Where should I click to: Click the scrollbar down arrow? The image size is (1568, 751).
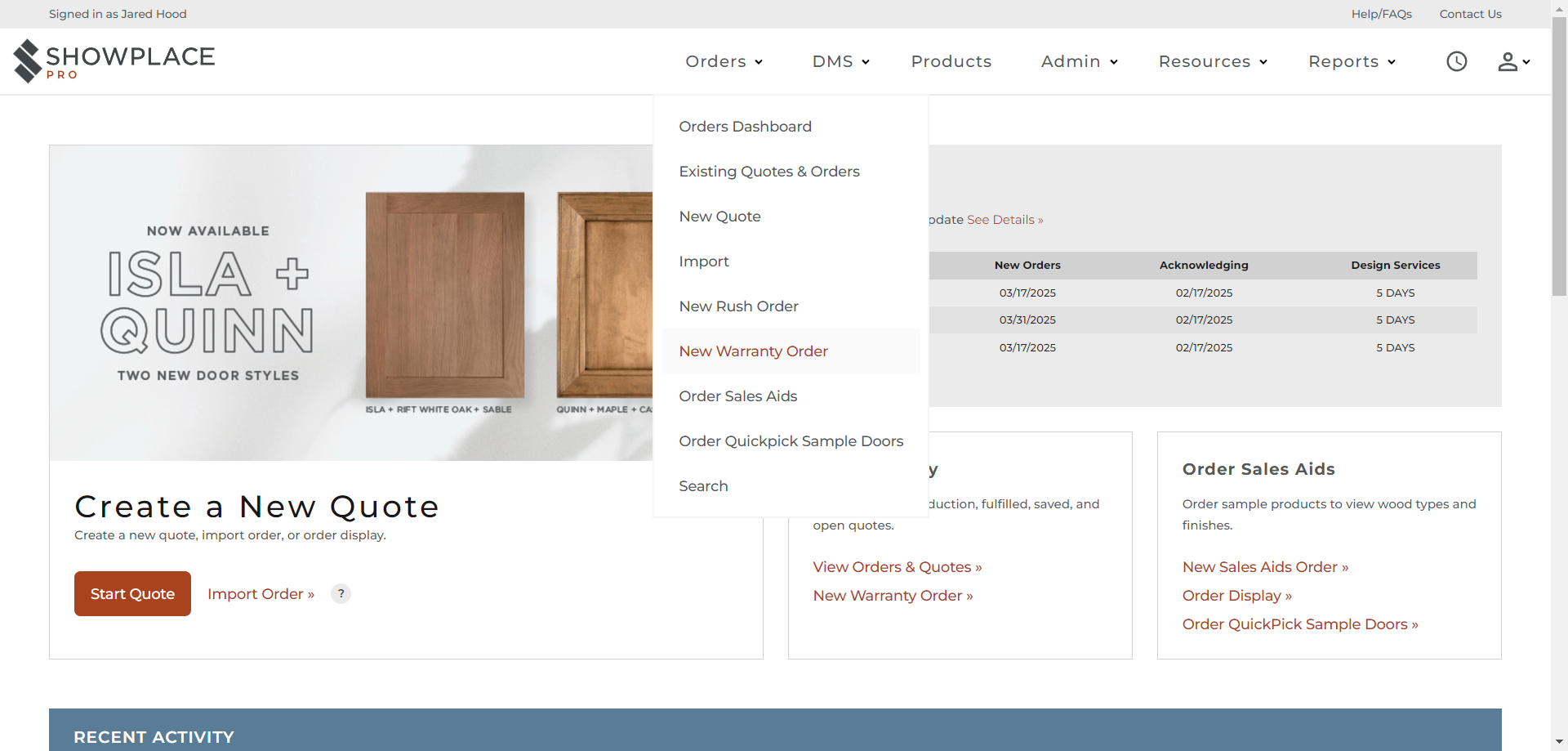pos(1559,742)
